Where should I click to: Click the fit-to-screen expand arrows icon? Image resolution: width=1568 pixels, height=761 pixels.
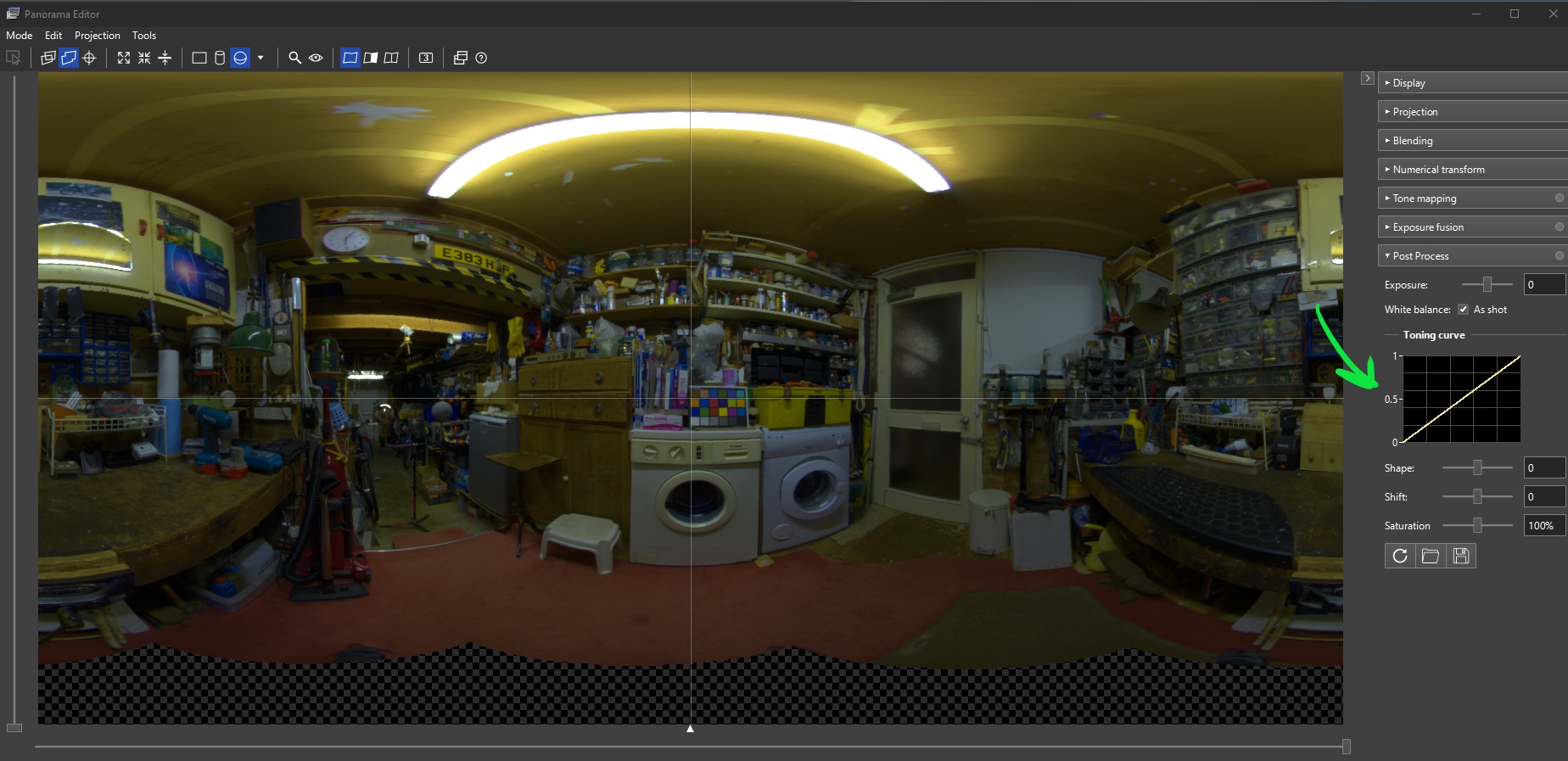tap(124, 58)
